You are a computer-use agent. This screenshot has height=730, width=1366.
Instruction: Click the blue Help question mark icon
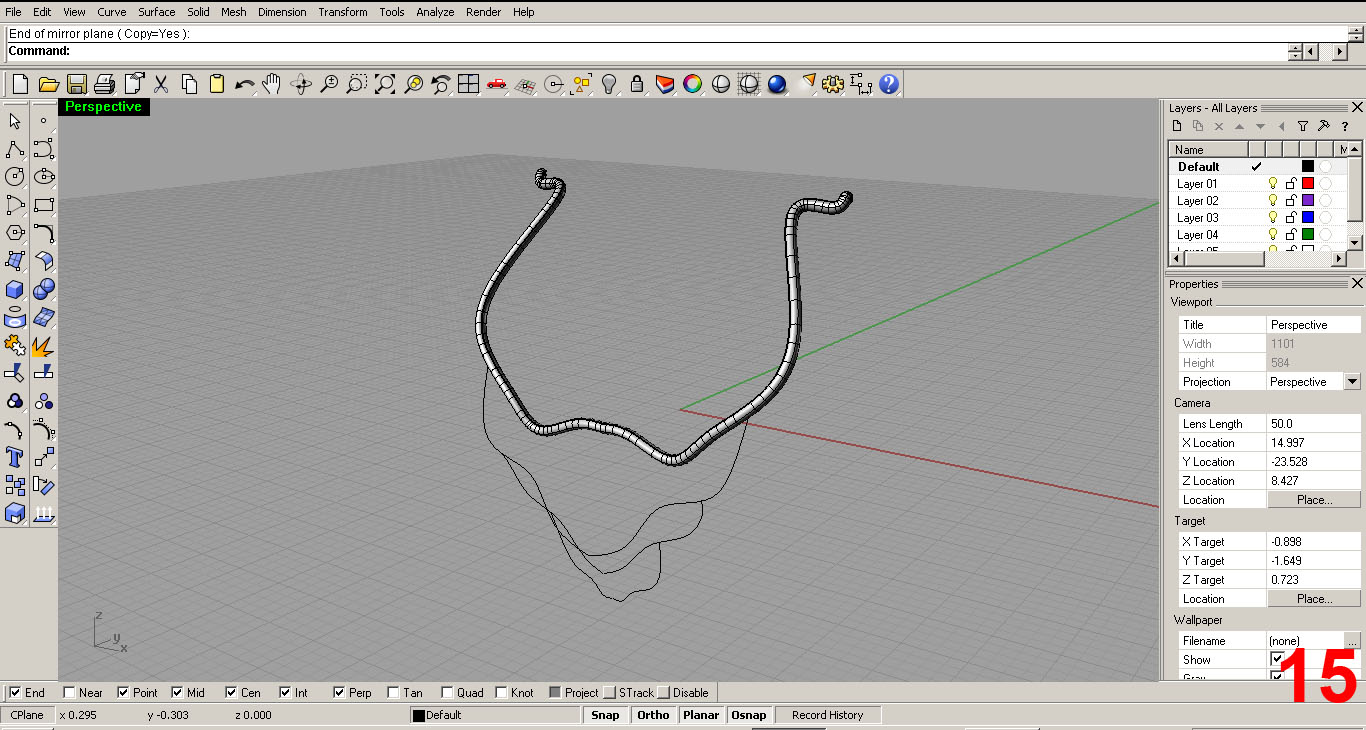pos(889,84)
